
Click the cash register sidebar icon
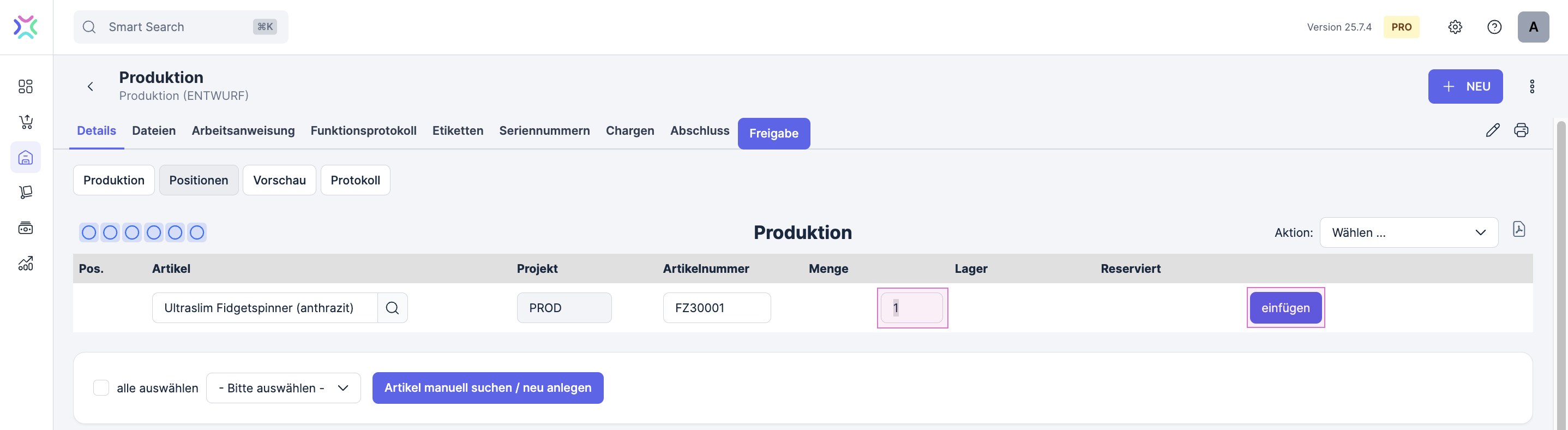[x=26, y=228]
